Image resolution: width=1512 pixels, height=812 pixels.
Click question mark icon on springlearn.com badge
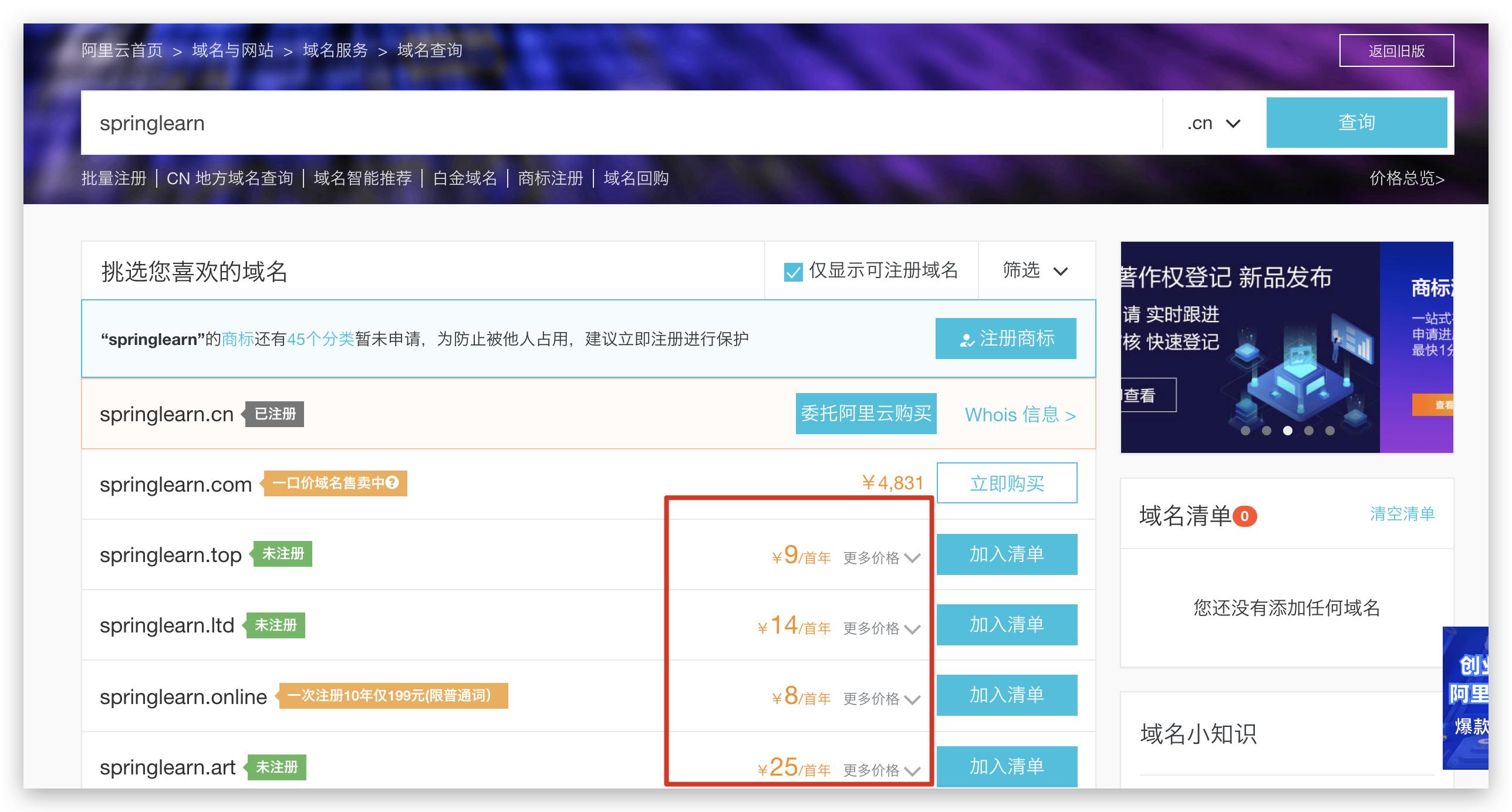(x=393, y=483)
